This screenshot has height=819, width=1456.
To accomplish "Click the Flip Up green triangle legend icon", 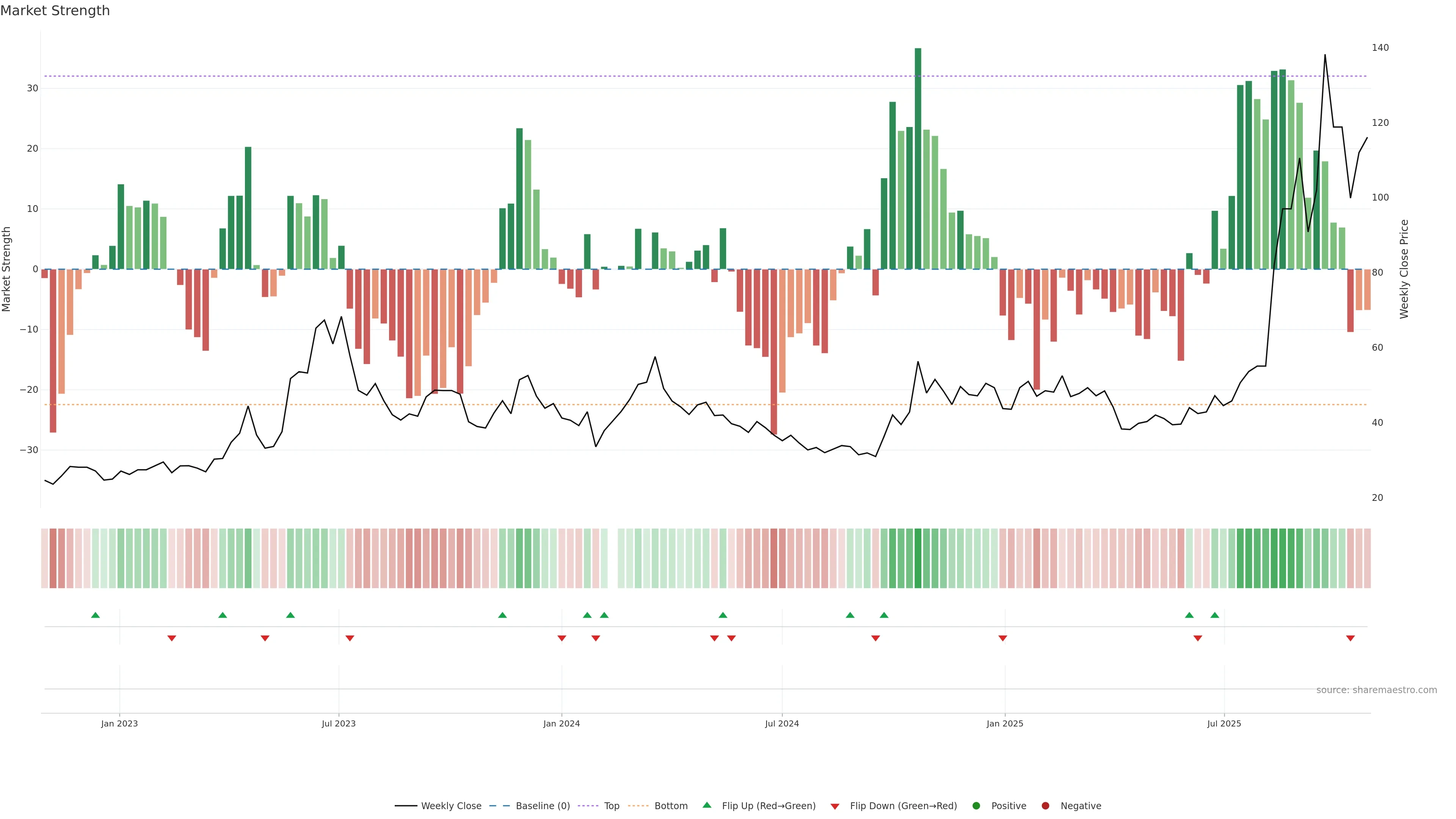I will coord(706,805).
